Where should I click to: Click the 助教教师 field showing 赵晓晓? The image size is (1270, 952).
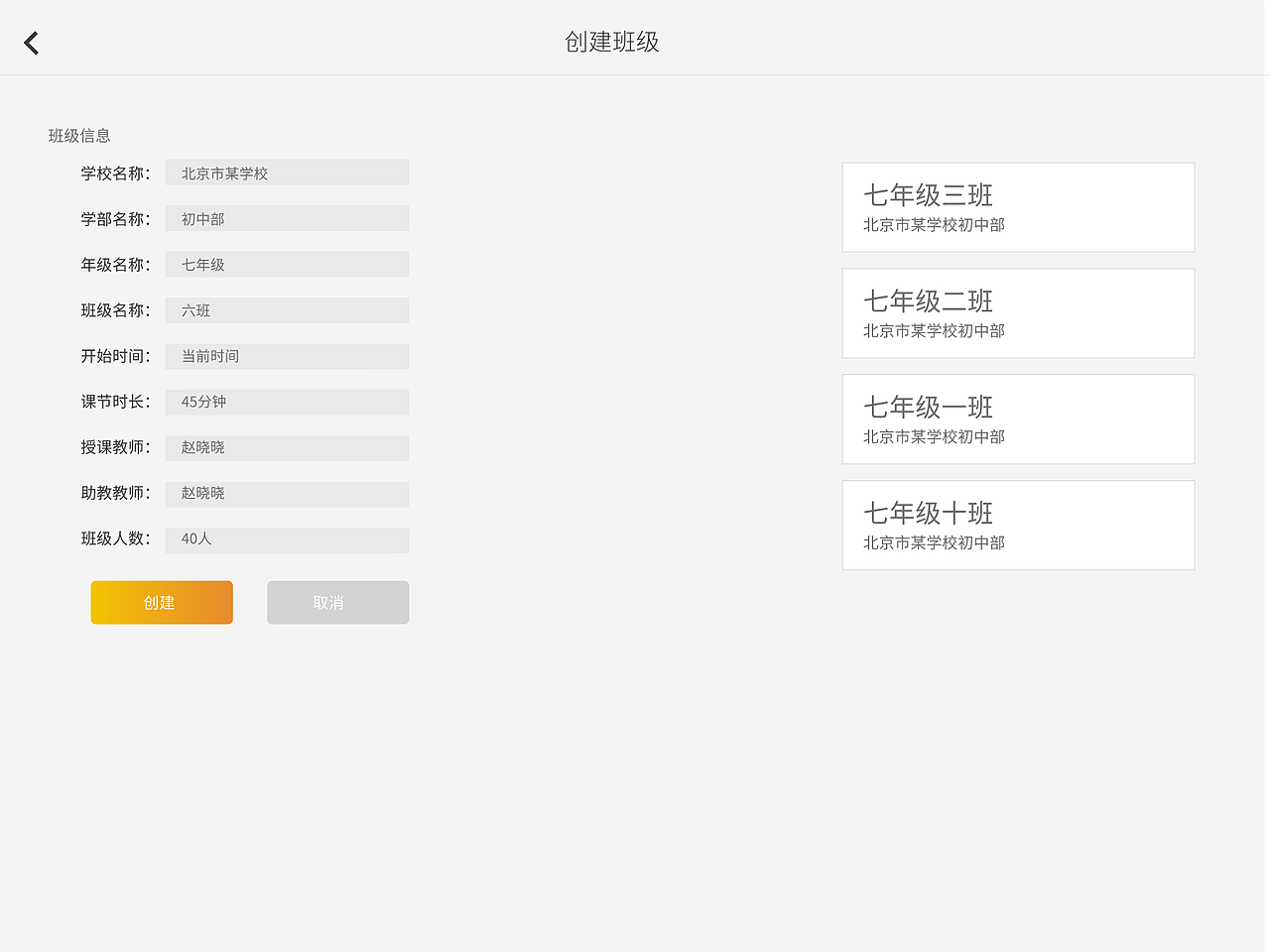coord(287,493)
